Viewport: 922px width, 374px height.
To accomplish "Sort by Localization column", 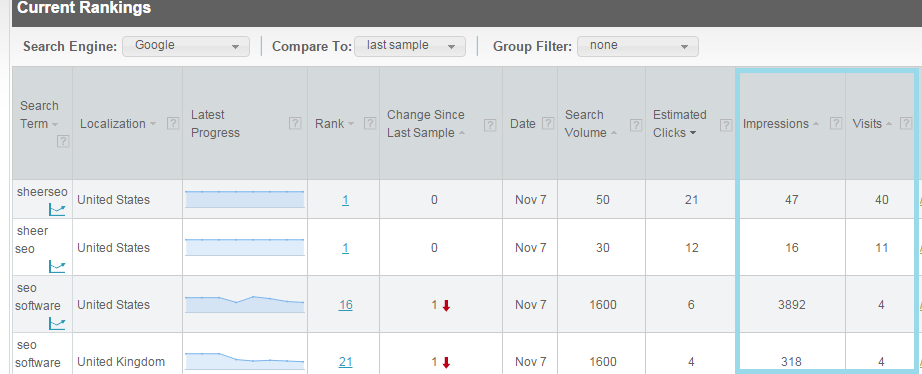I will click(118, 123).
